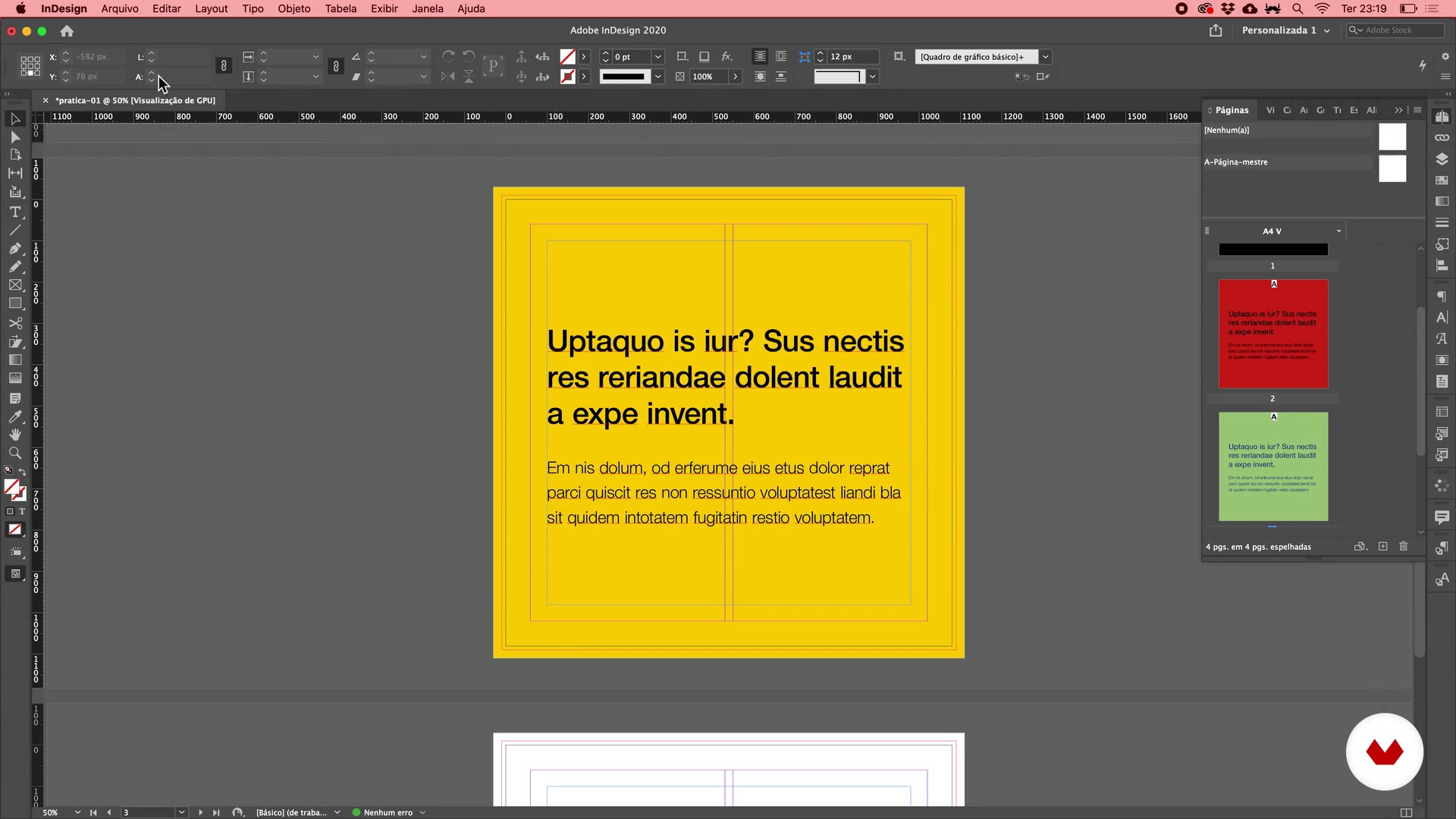This screenshot has height=819, width=1456.
Task: Open zoom level 50% dropdown
Action: [78, 812]
